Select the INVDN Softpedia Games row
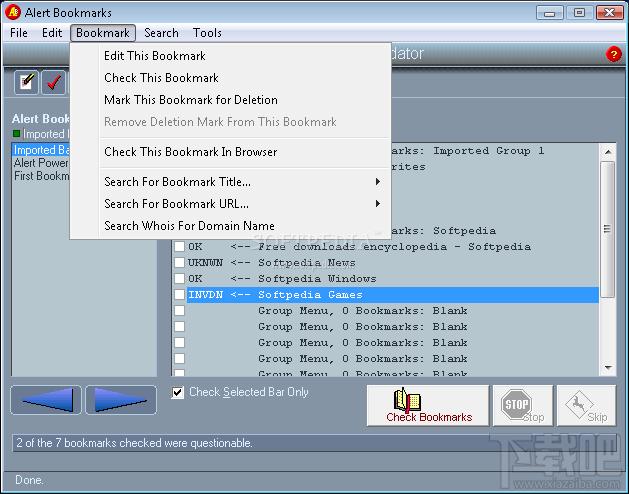This screenshot has width=629, height=494. click(x=393, y=295)
